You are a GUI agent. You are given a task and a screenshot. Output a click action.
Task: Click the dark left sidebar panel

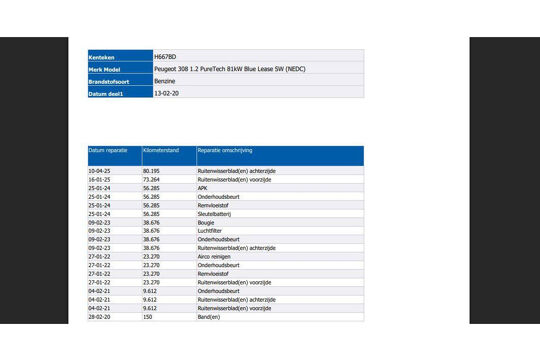34,180
